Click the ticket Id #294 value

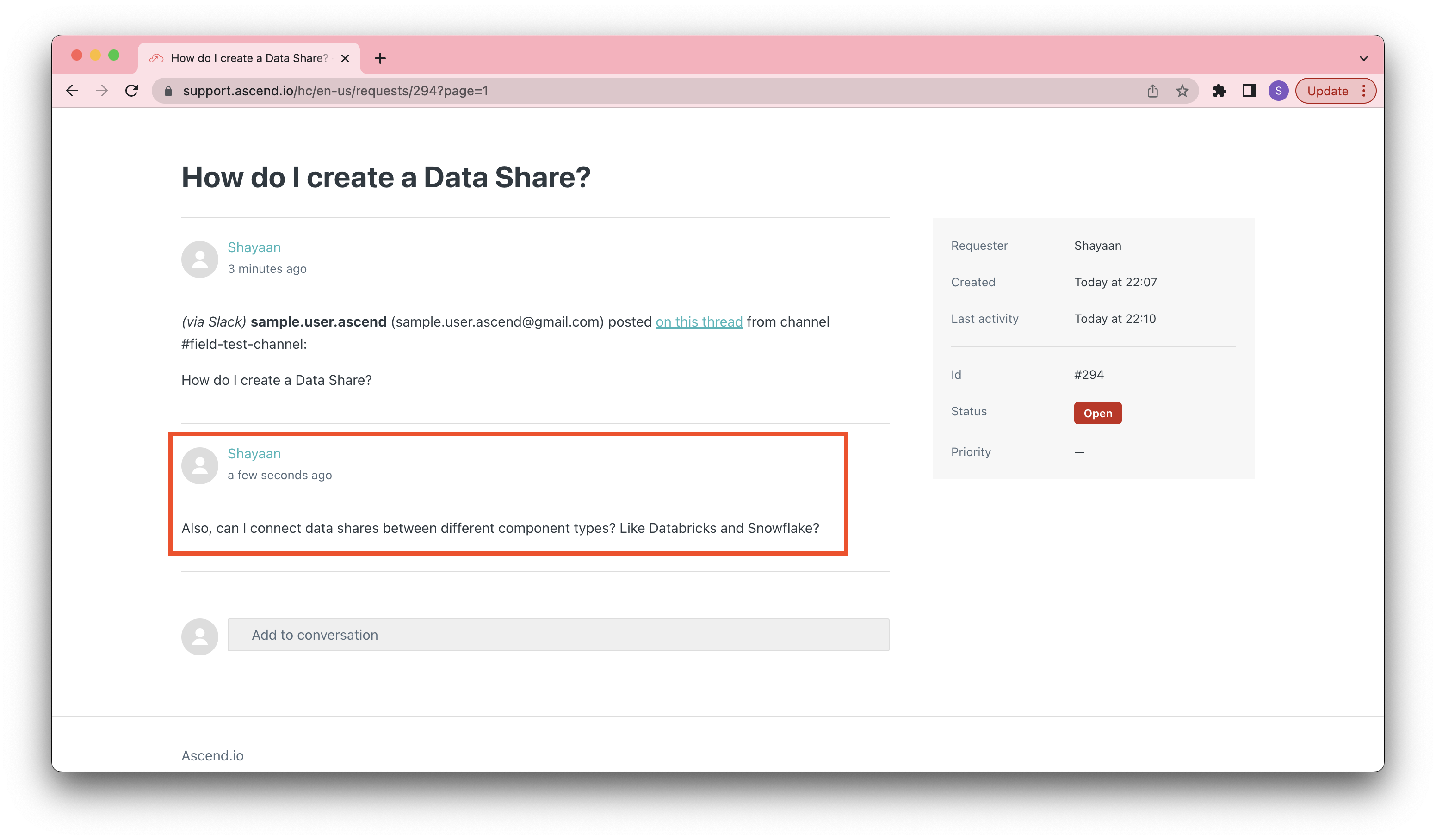1089,374
